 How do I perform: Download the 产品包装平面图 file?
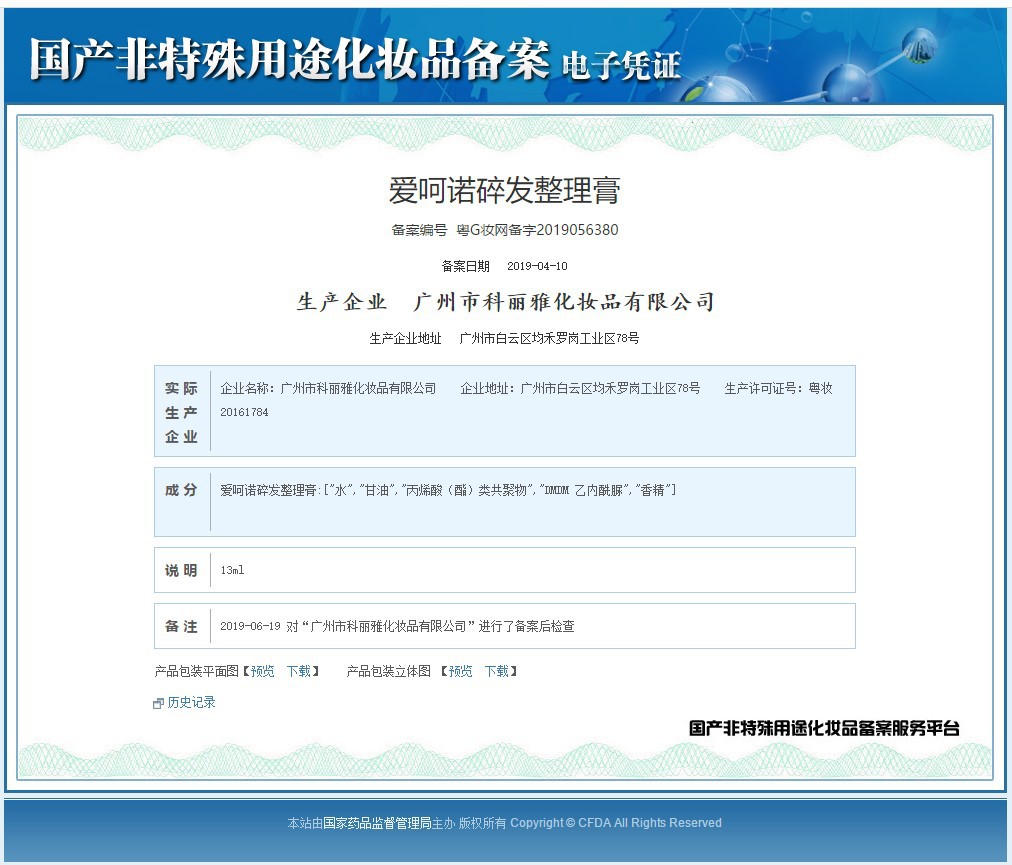coord(299,671)
